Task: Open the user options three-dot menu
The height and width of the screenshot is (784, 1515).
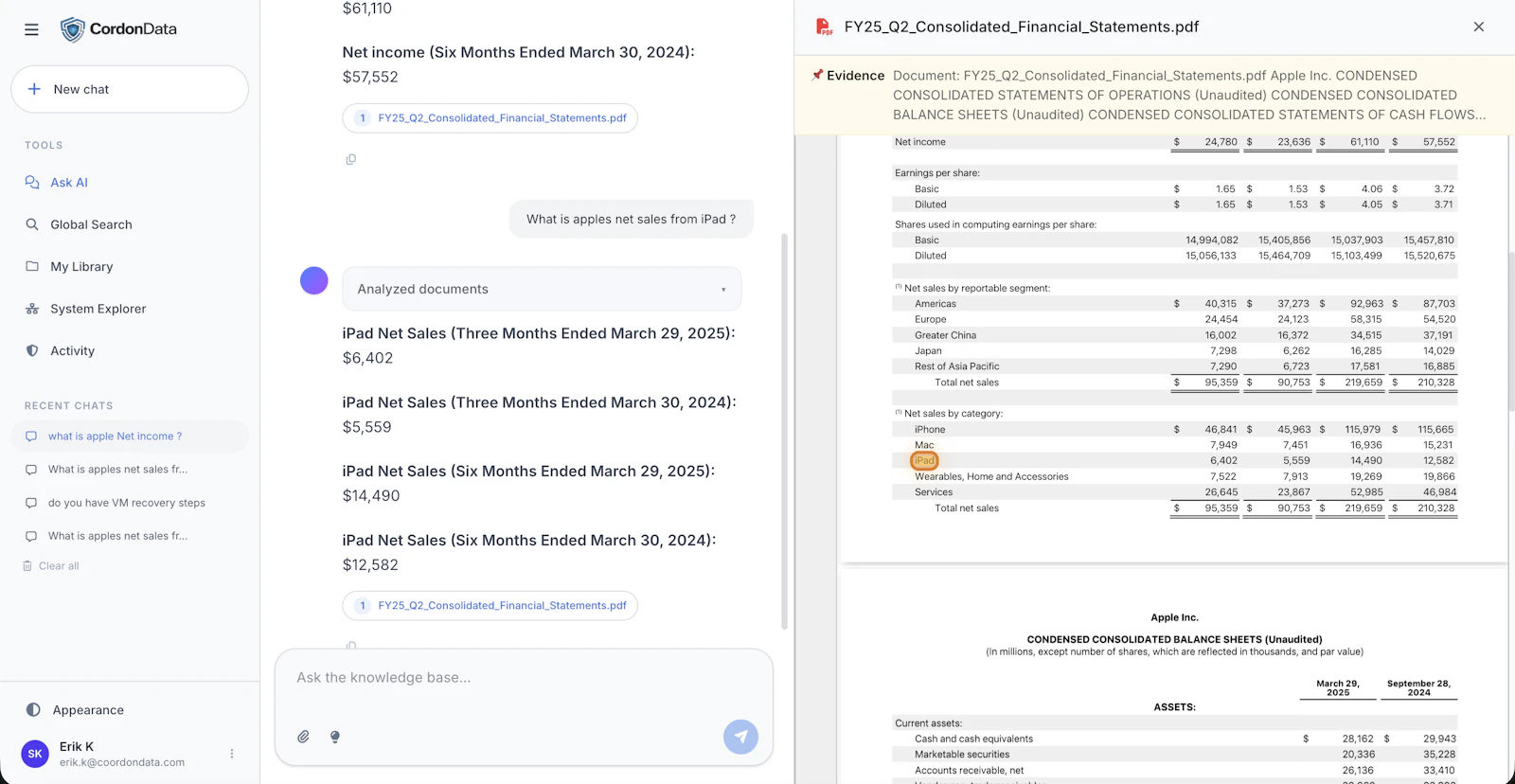Action: click(x=232, y=754)
